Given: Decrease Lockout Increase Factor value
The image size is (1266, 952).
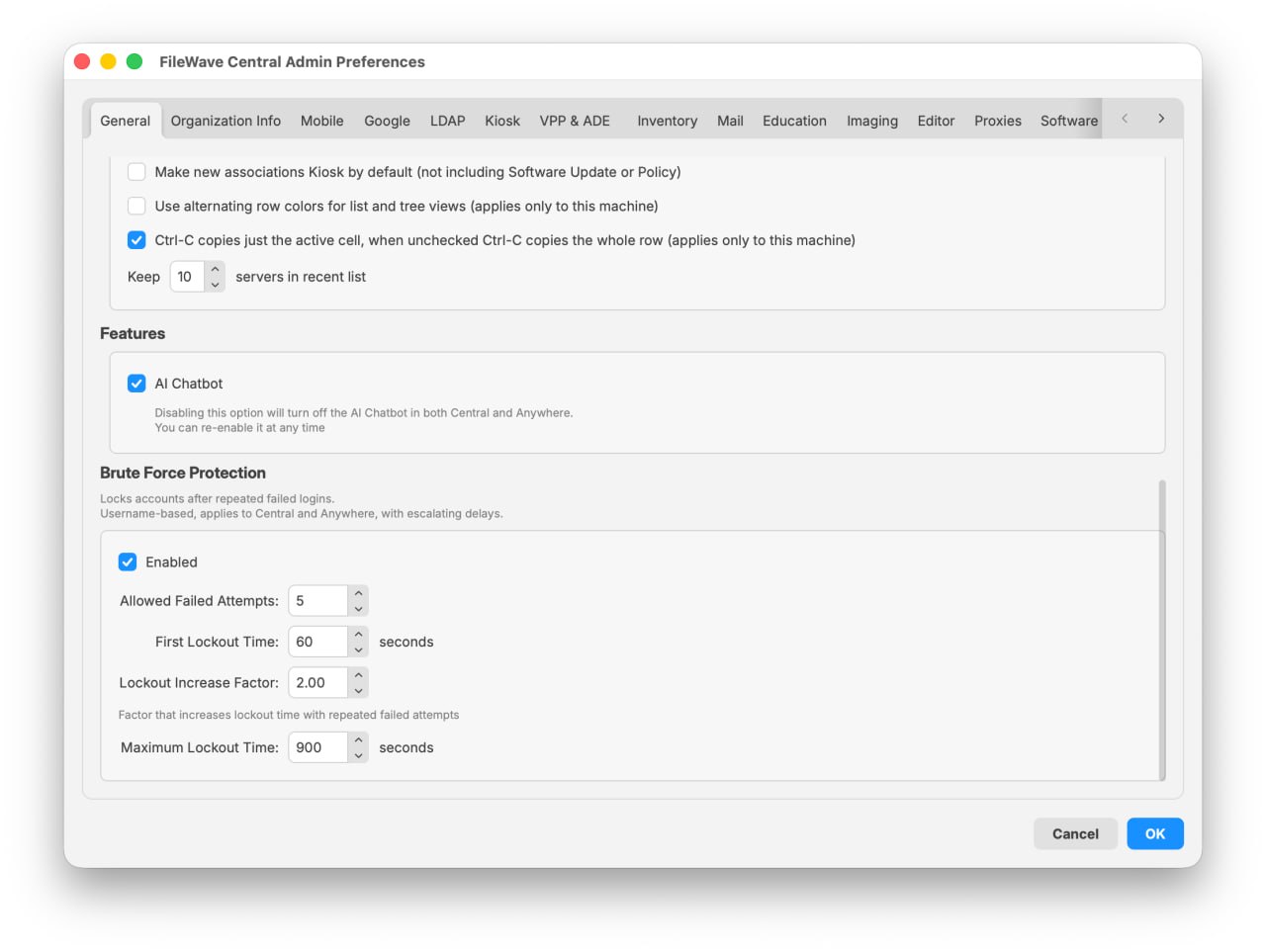Looking at the screenshot, I should (358, 691).
